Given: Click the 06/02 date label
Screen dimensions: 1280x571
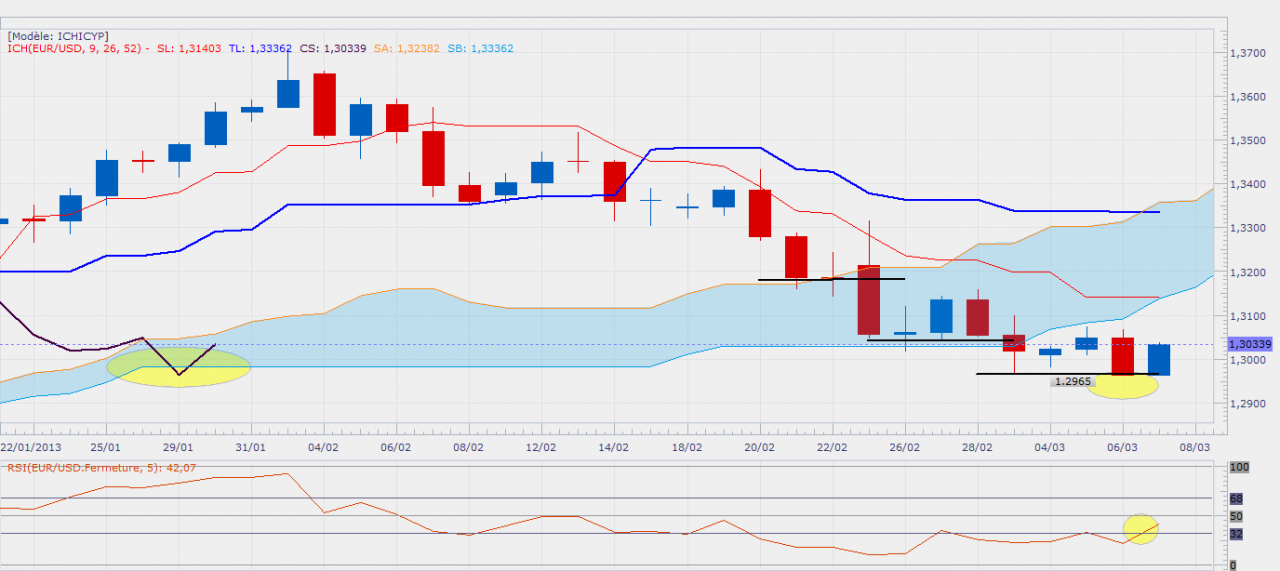Looking at the screenshot, I should [x=396, y=447].
